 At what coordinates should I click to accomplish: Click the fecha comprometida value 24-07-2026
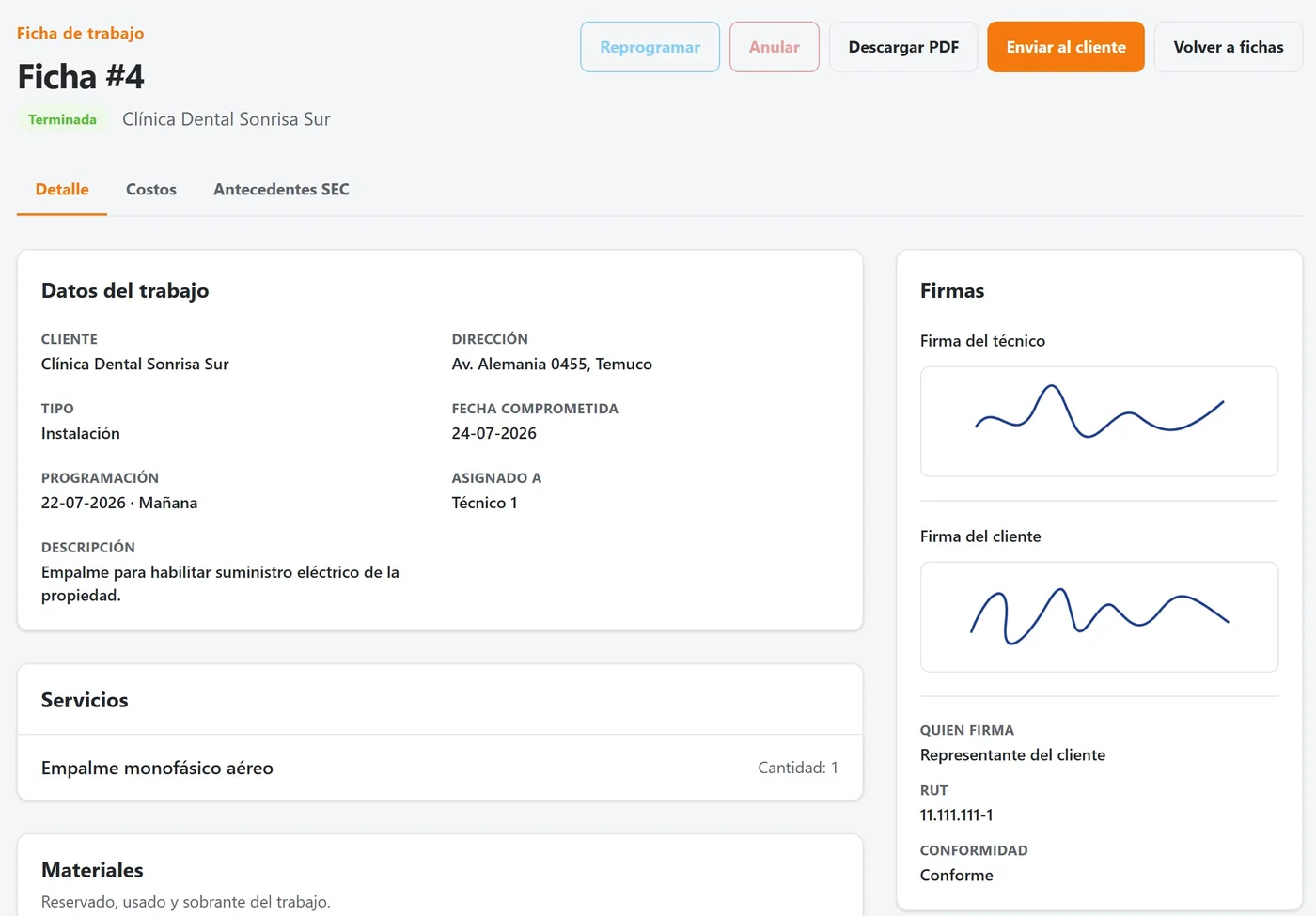point(494,434)
